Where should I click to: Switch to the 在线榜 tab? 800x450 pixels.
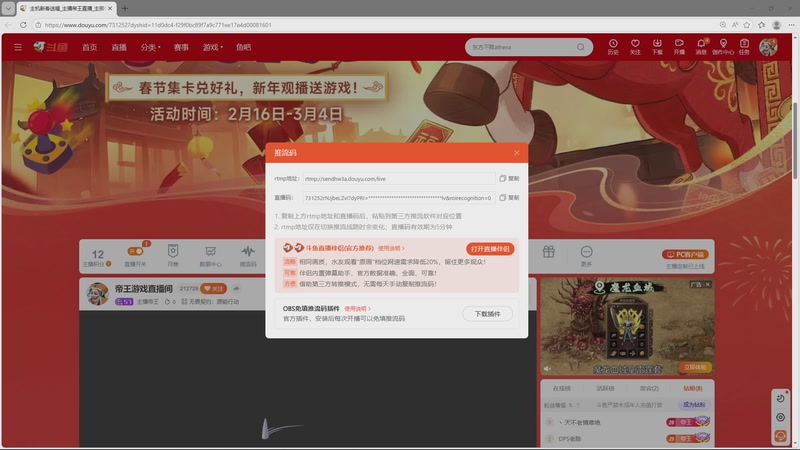click(562, 388)
